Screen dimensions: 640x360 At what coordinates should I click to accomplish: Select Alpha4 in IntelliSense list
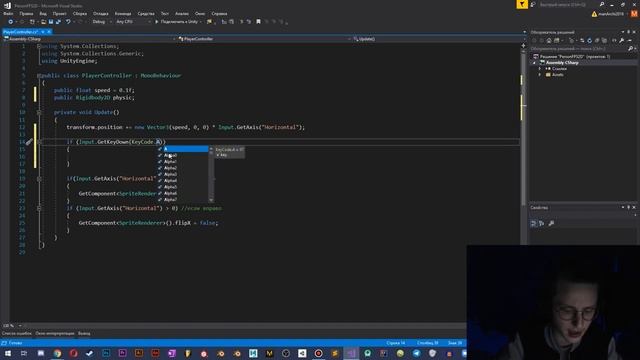183,180
